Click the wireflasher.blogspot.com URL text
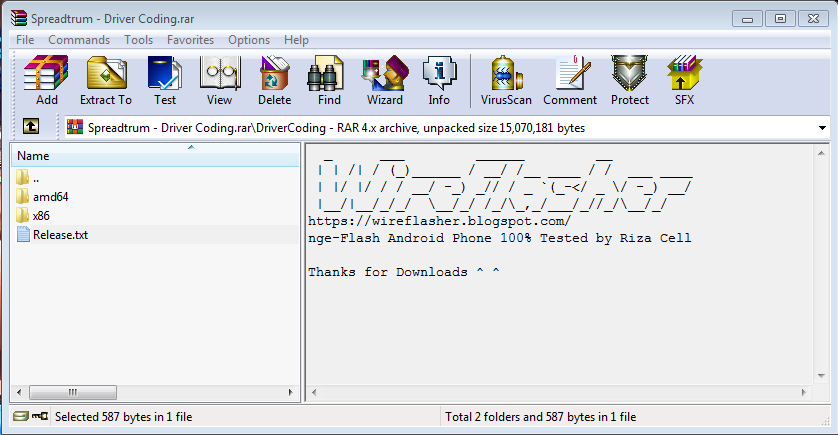 coord(439,221)
